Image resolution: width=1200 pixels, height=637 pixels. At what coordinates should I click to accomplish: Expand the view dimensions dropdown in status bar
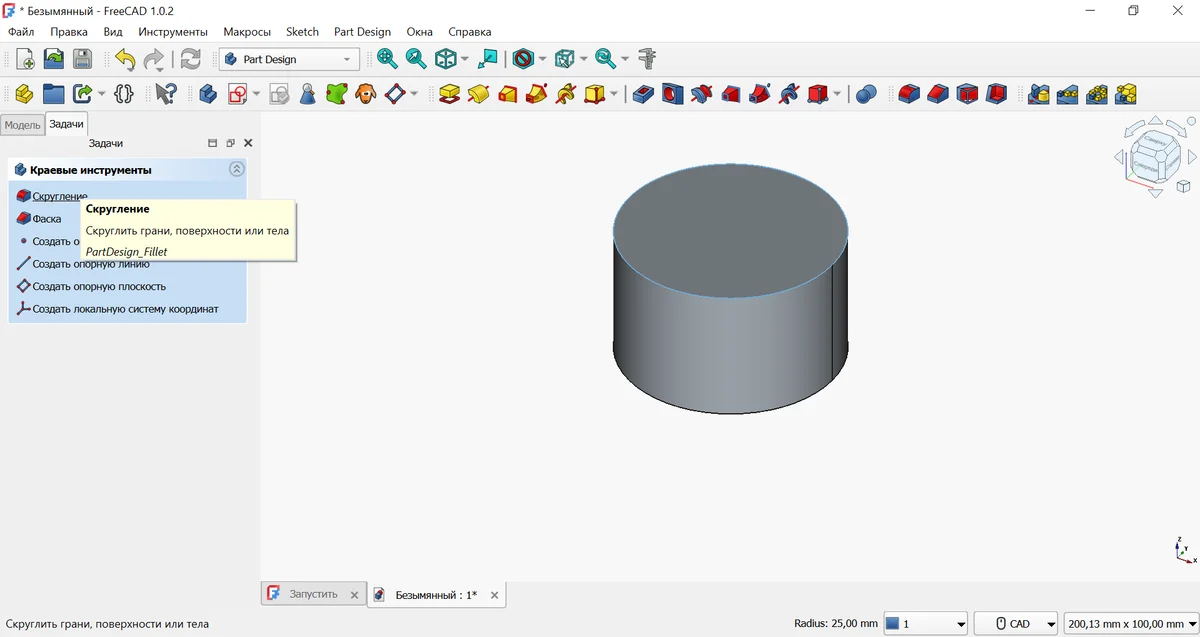point(1130,623)
